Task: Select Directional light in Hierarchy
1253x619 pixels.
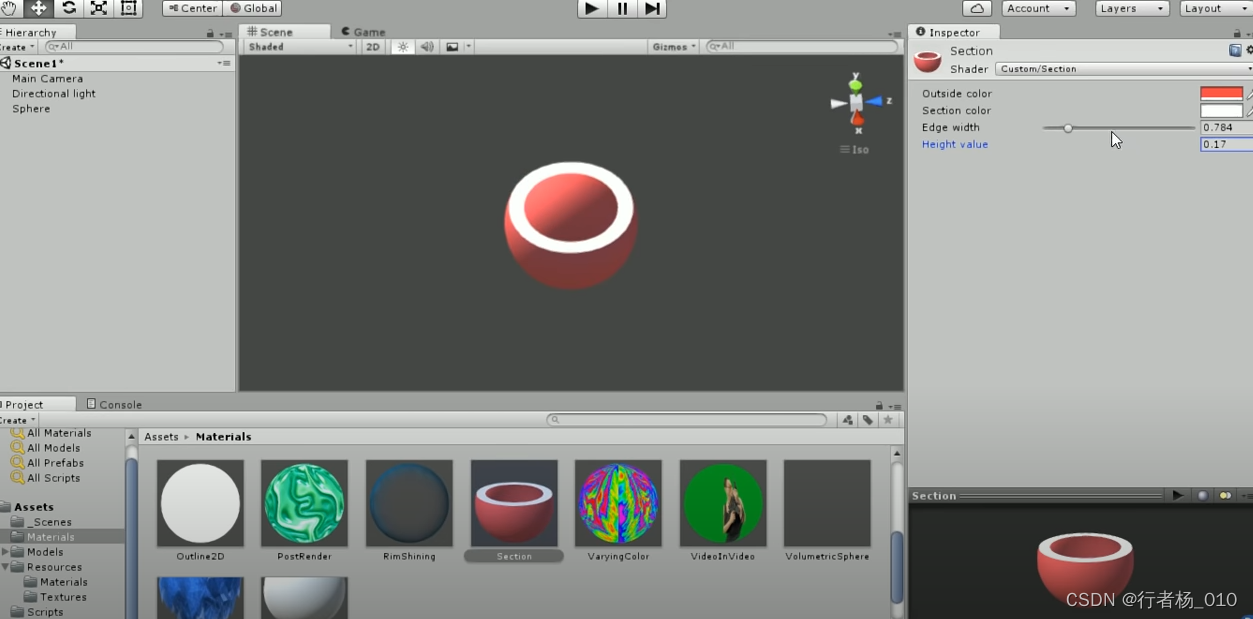Action: pos(54,94)
